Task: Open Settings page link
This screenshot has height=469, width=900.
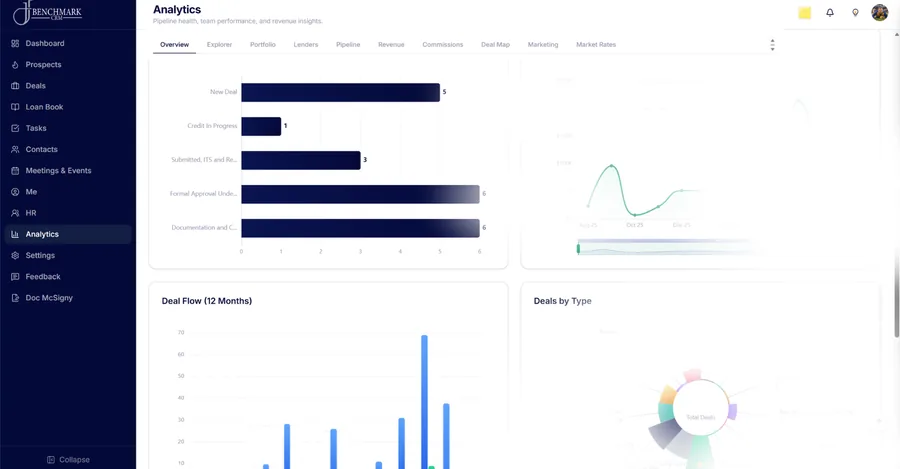Action: click(40, 256)
